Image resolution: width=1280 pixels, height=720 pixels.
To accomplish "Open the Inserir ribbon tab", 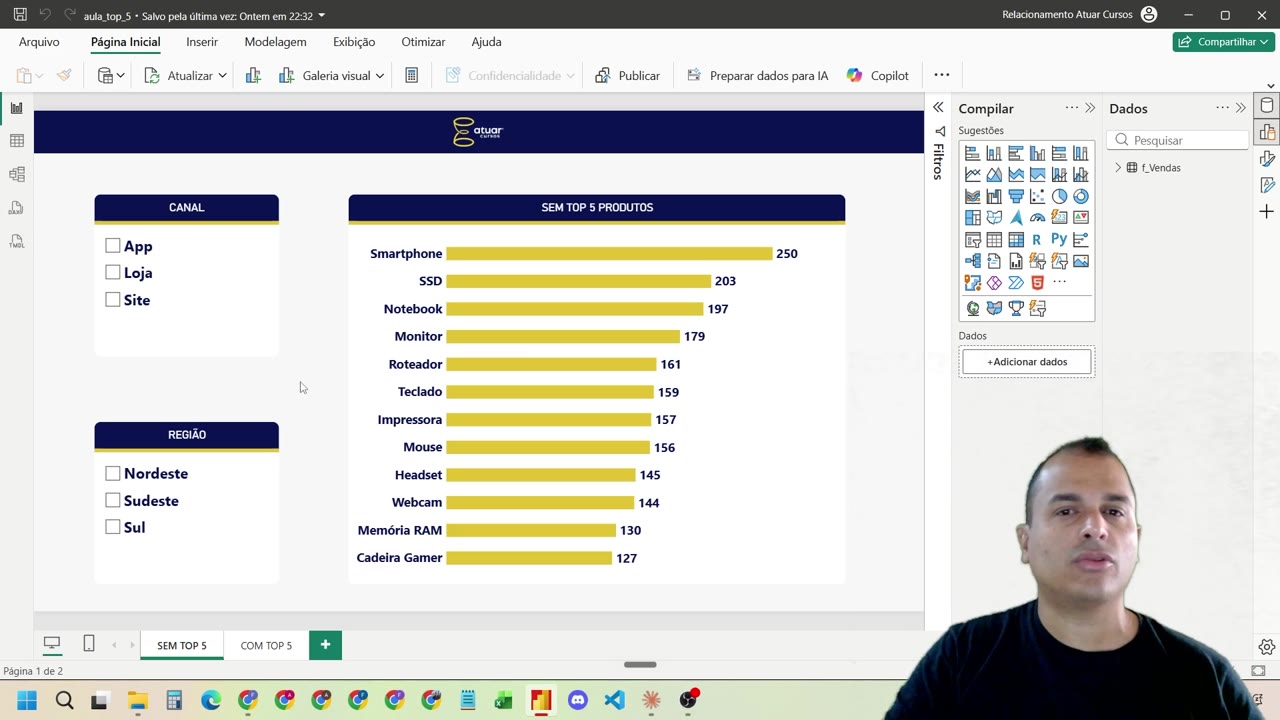I will [x=202, y=42].
